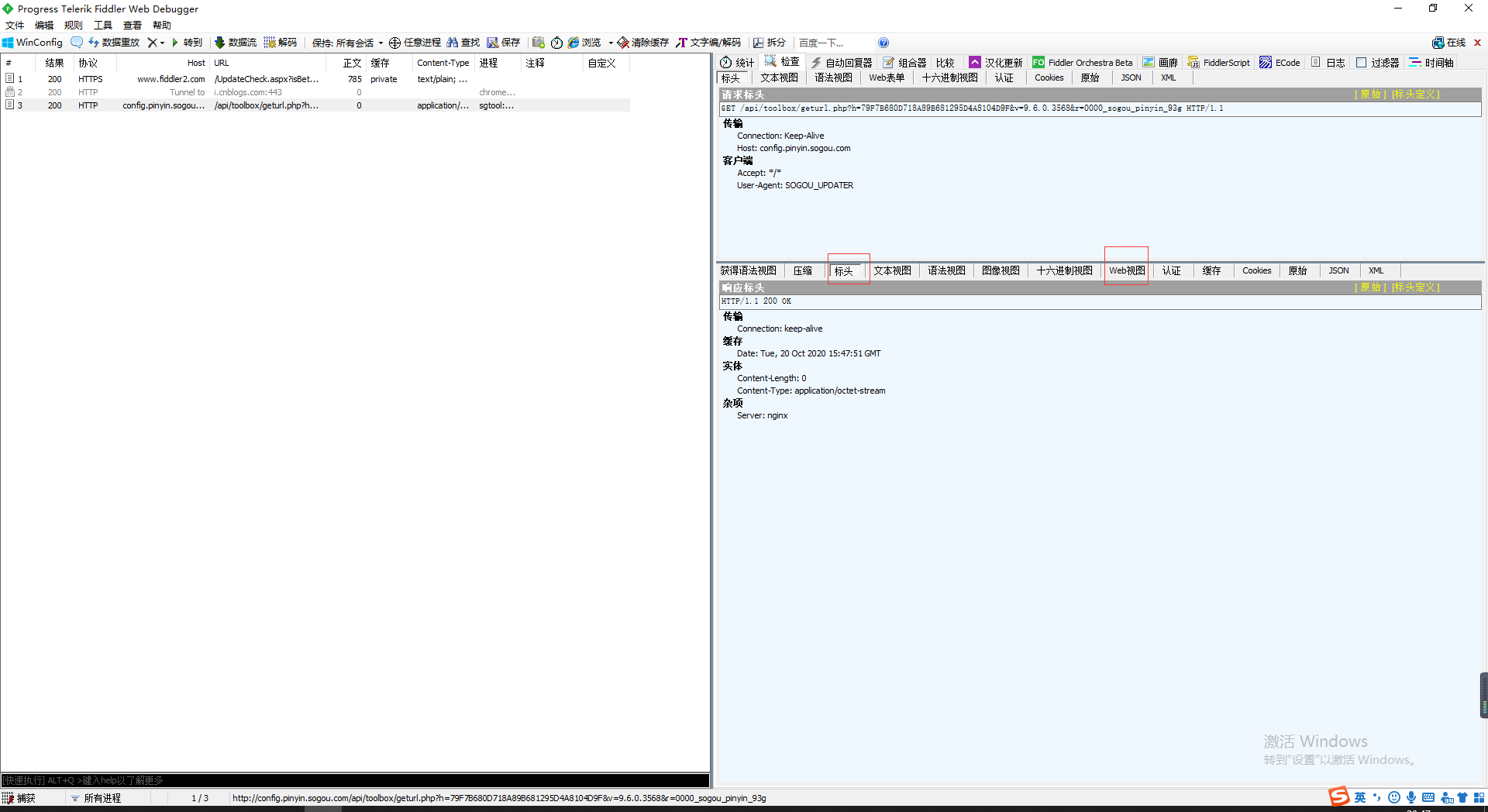This screenshot has height=812, width=1488.
Task: Open the ECode tab
Action: 1280,63
